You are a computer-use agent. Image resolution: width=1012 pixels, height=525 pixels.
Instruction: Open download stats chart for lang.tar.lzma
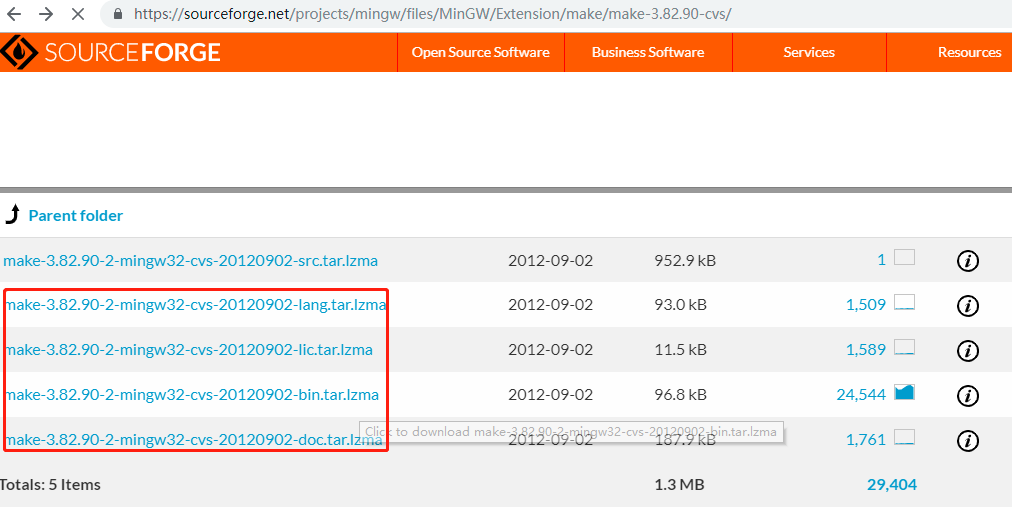pos(904,302)
